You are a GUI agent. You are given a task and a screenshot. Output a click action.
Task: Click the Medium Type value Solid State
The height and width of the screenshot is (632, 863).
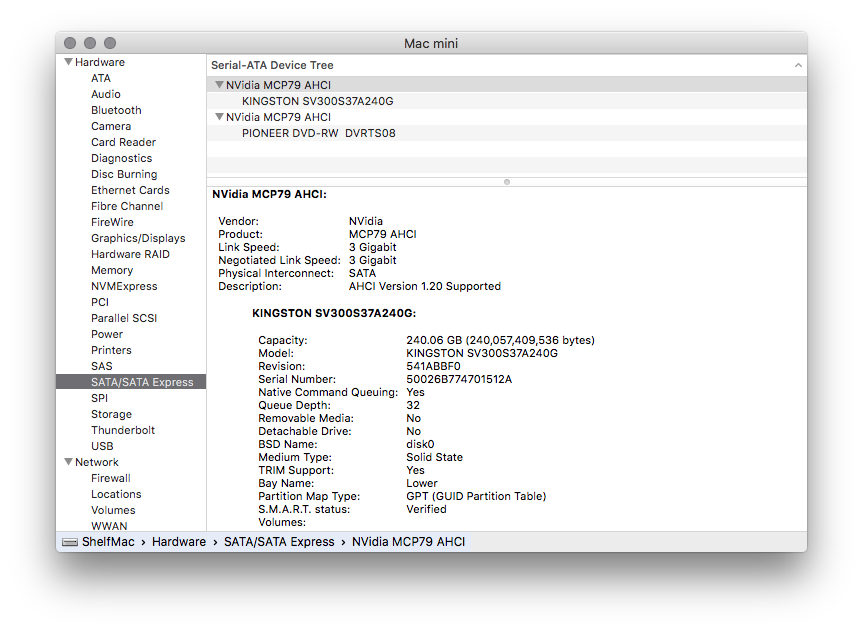click(x=434, y=457)
